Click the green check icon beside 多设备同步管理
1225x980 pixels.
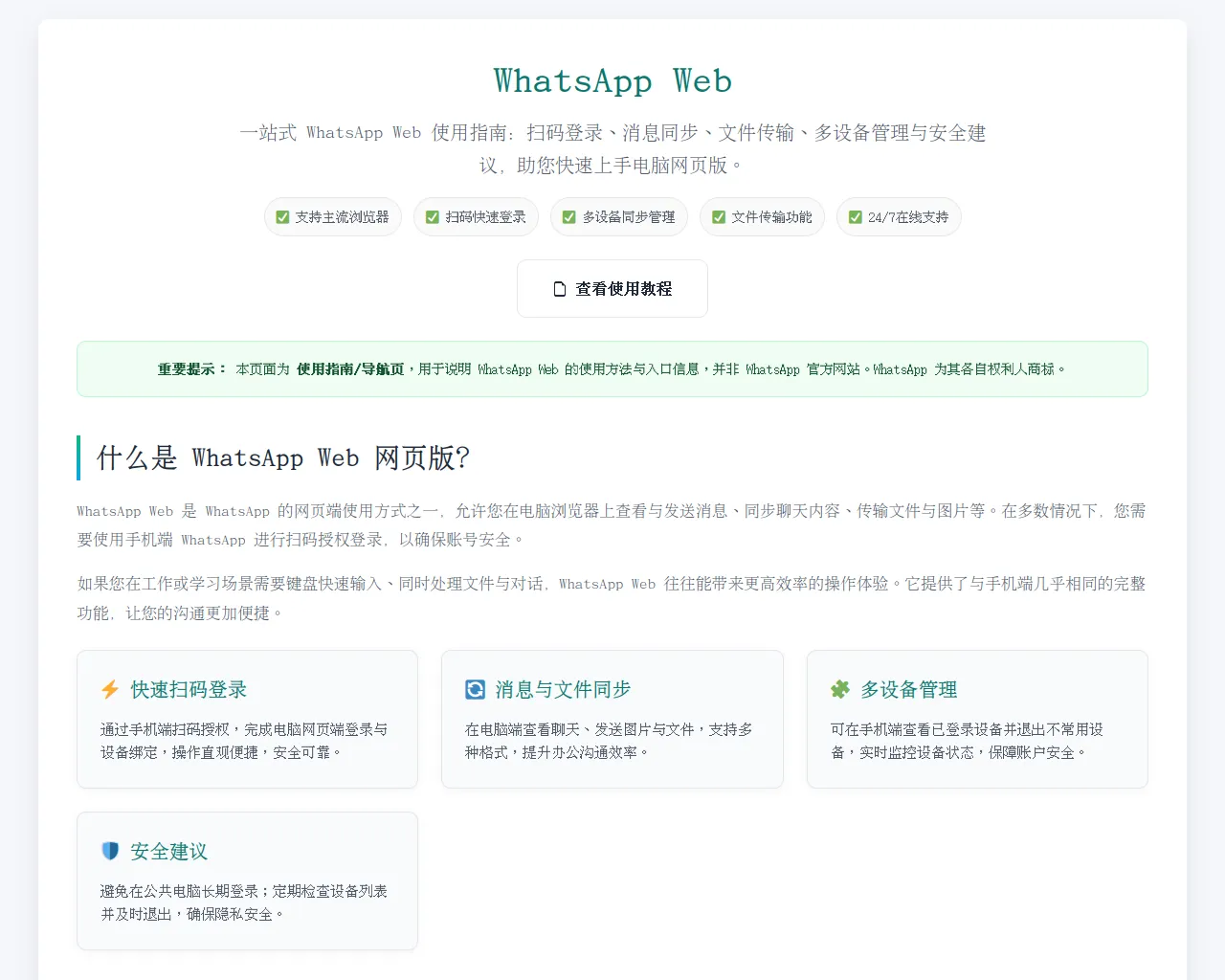tap(569, 217)
